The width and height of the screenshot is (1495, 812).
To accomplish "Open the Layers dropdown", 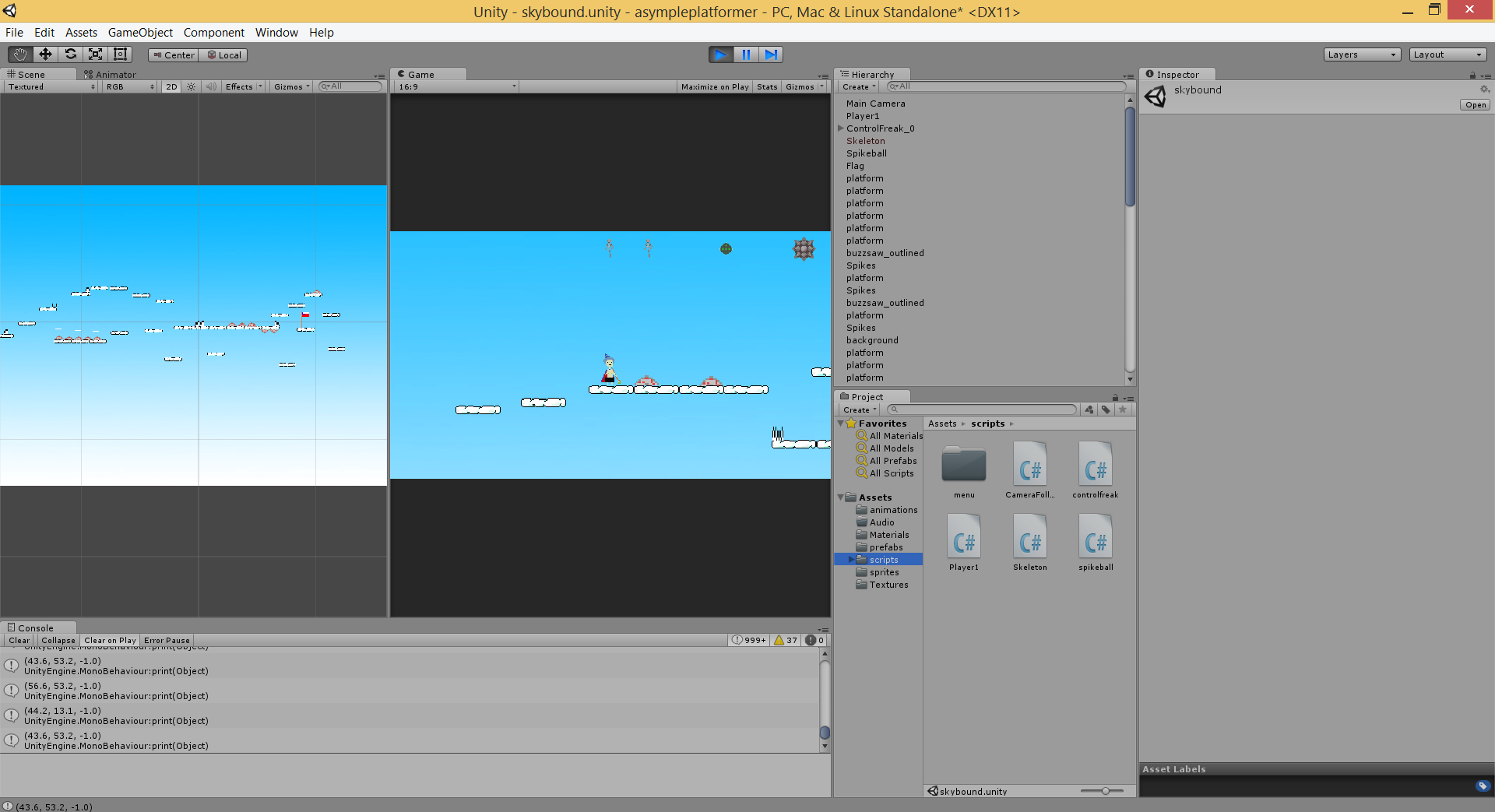I will click(x=1362, y=54).
